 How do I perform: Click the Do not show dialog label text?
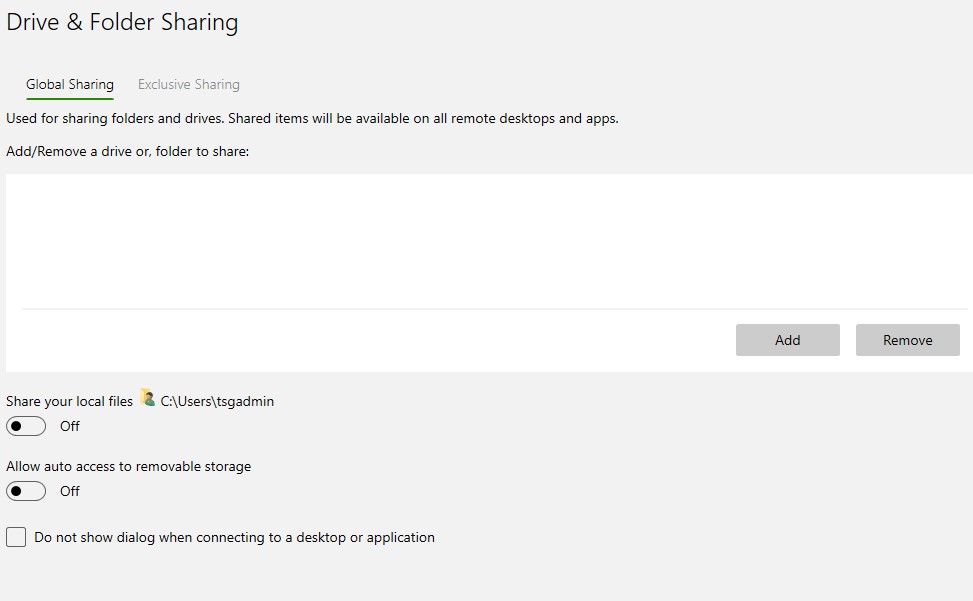tap(234, 538)
